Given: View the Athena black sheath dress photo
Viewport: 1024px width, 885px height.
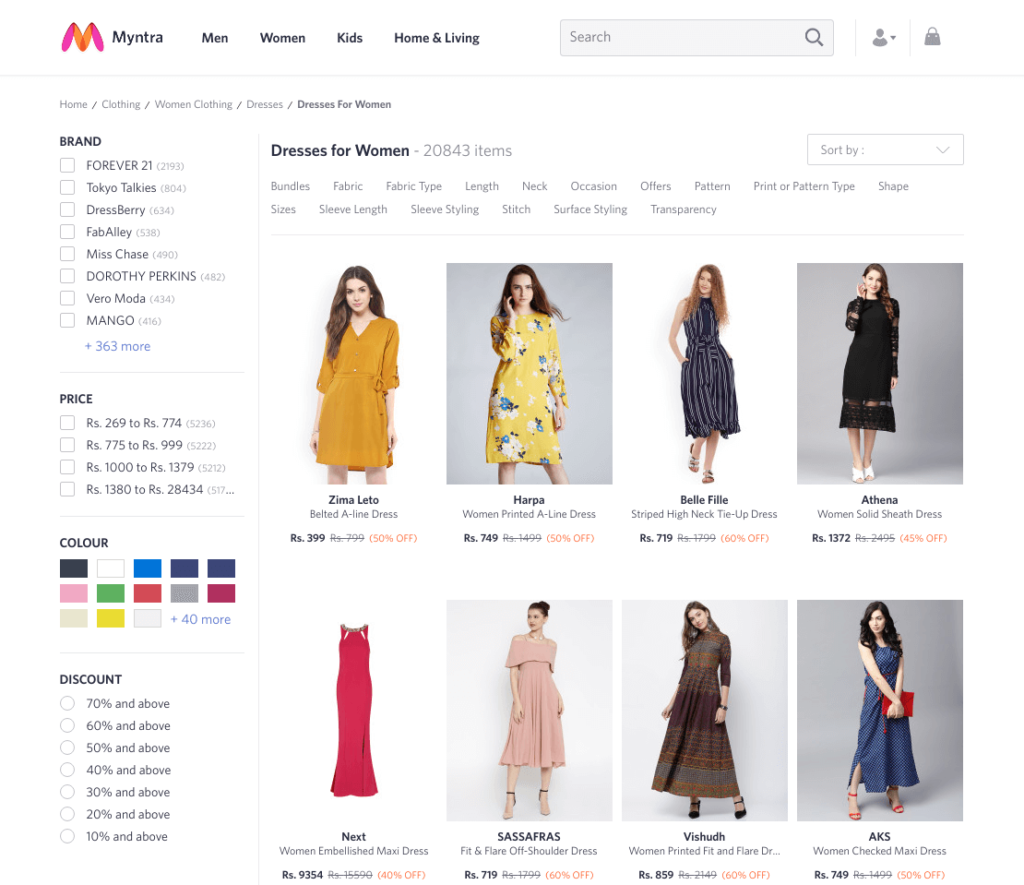Looking at the screenshot, I should 880,374.
